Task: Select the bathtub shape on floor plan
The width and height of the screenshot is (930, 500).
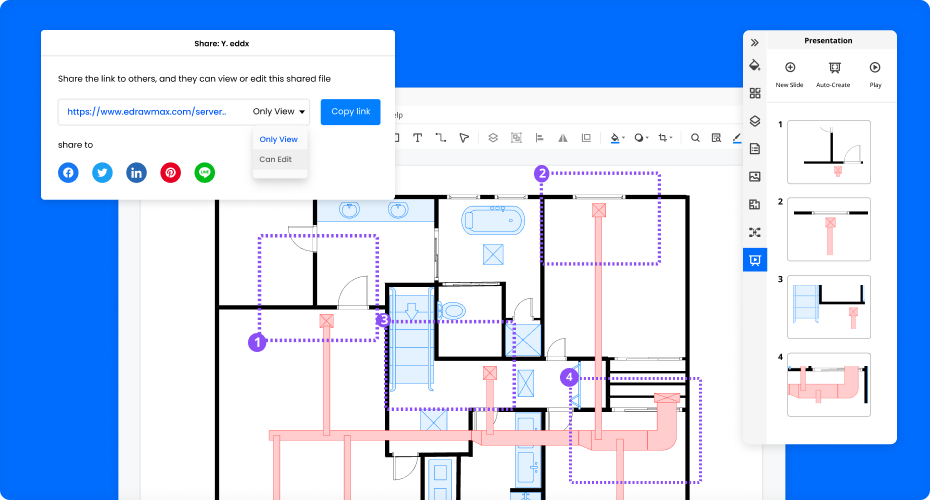Action: click(x=493, y=221)
